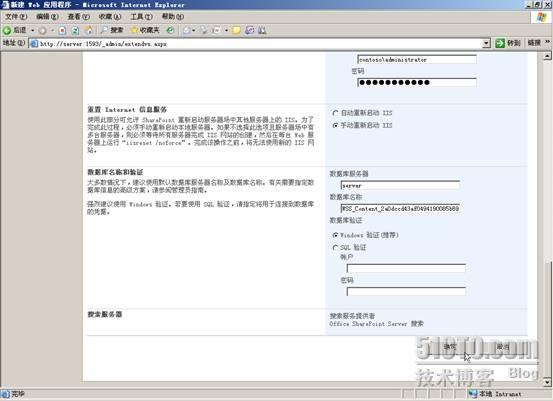Open the Back button history dropdown arrow
553x401 pixels.
(32, 31)
